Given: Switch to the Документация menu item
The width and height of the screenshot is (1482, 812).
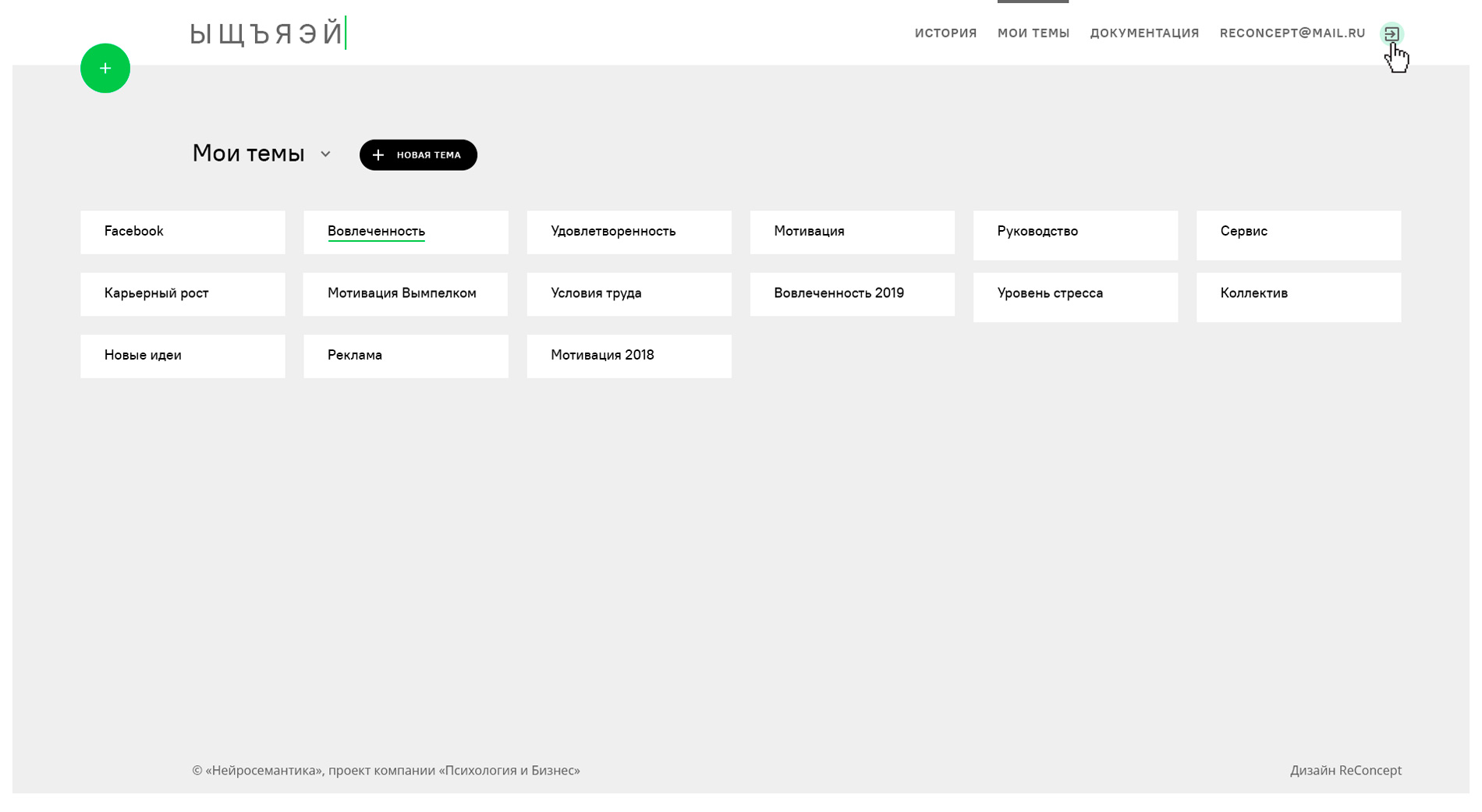Looking at the screenshot, I should tap(1144, 34).
